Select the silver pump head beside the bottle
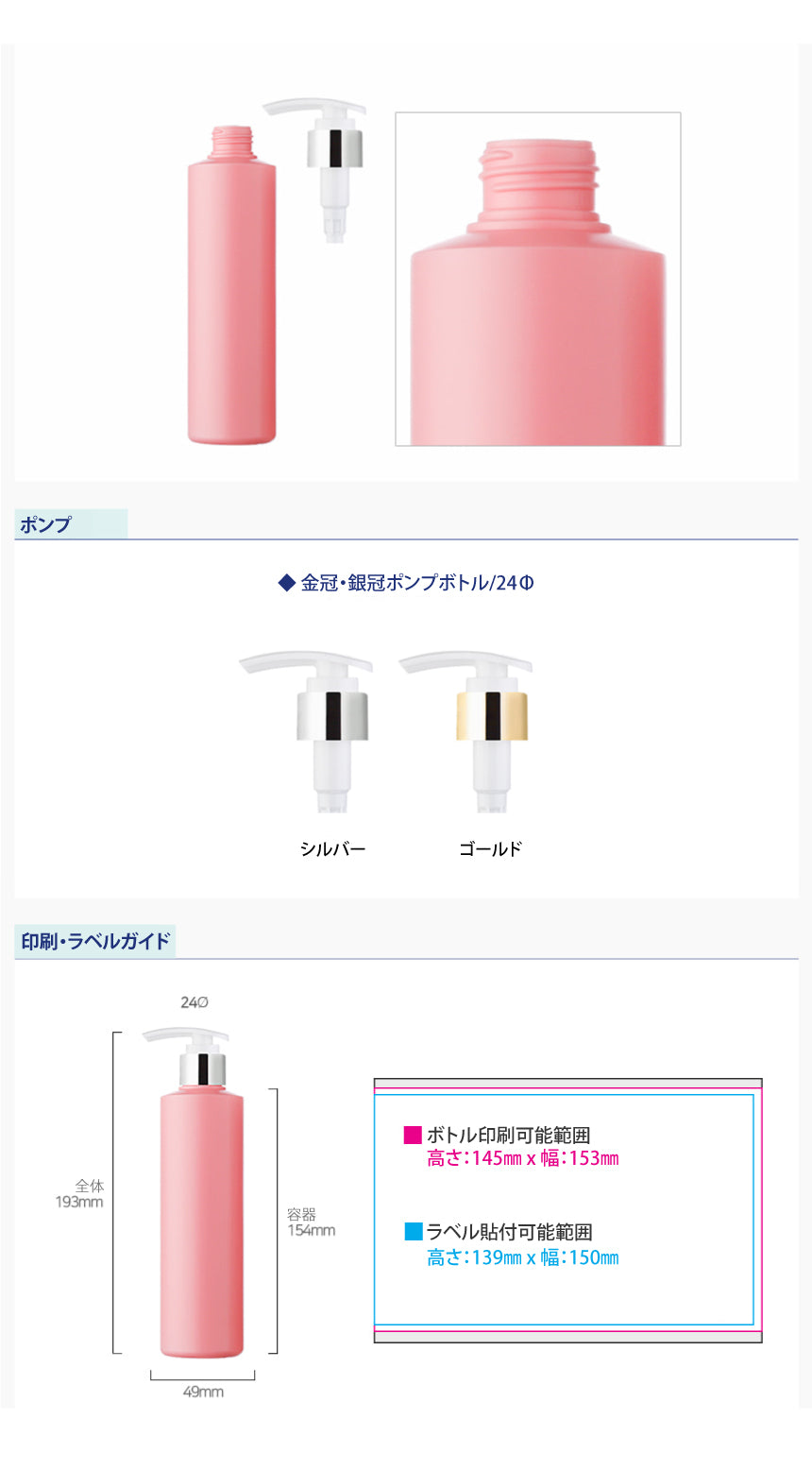Viewport: 812px width, 1470px height. coord(316,170)
